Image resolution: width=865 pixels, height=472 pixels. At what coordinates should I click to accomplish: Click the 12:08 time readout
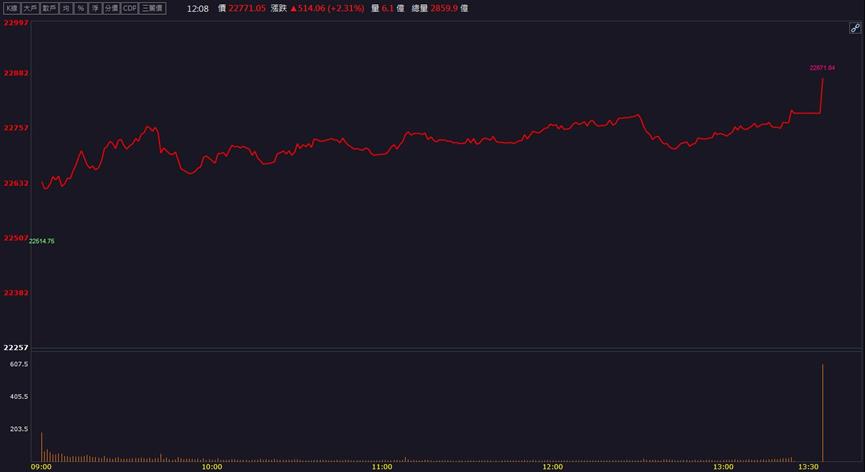197,9
